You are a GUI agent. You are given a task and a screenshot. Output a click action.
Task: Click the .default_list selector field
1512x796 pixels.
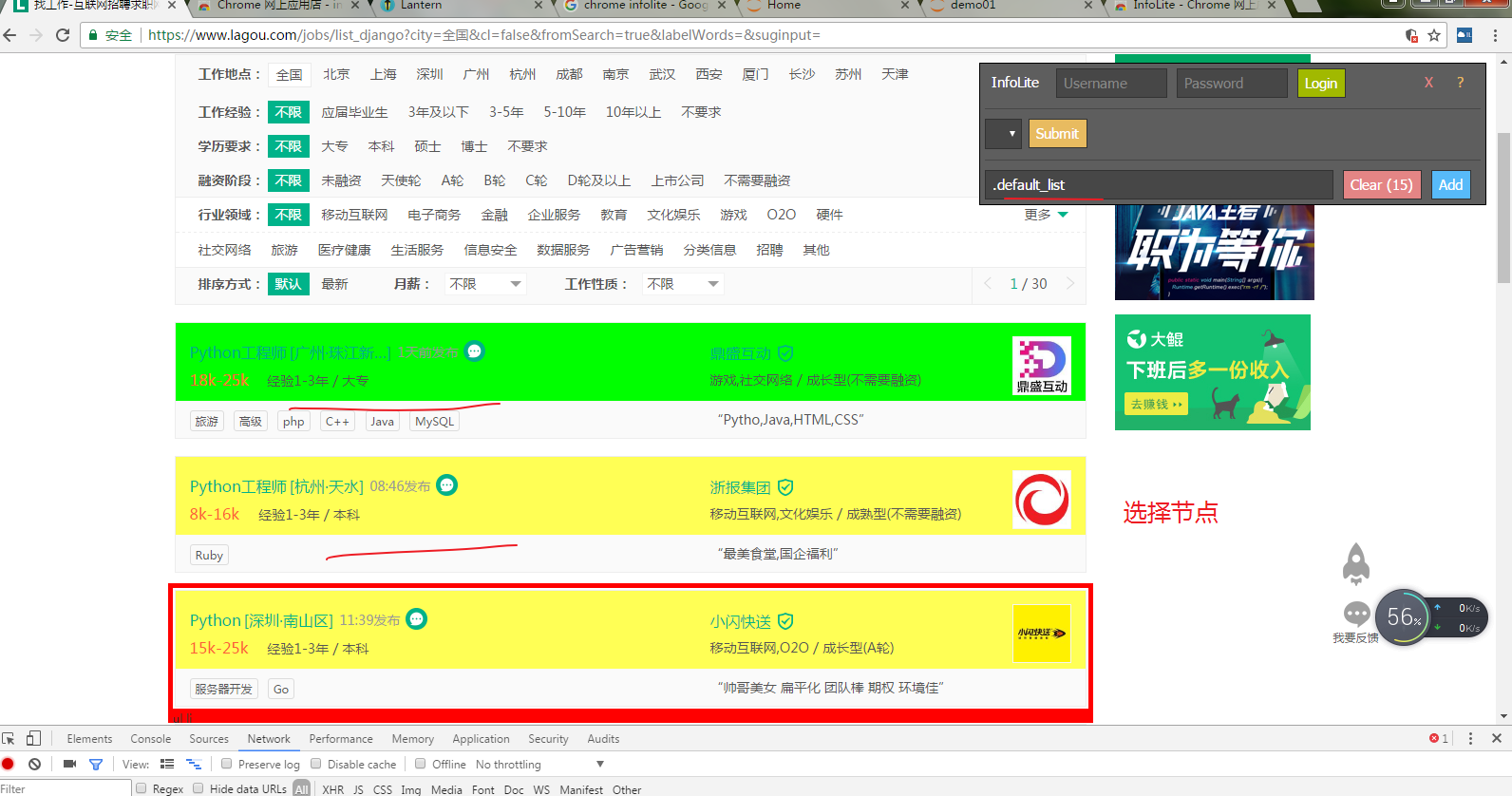(1160, 185)
